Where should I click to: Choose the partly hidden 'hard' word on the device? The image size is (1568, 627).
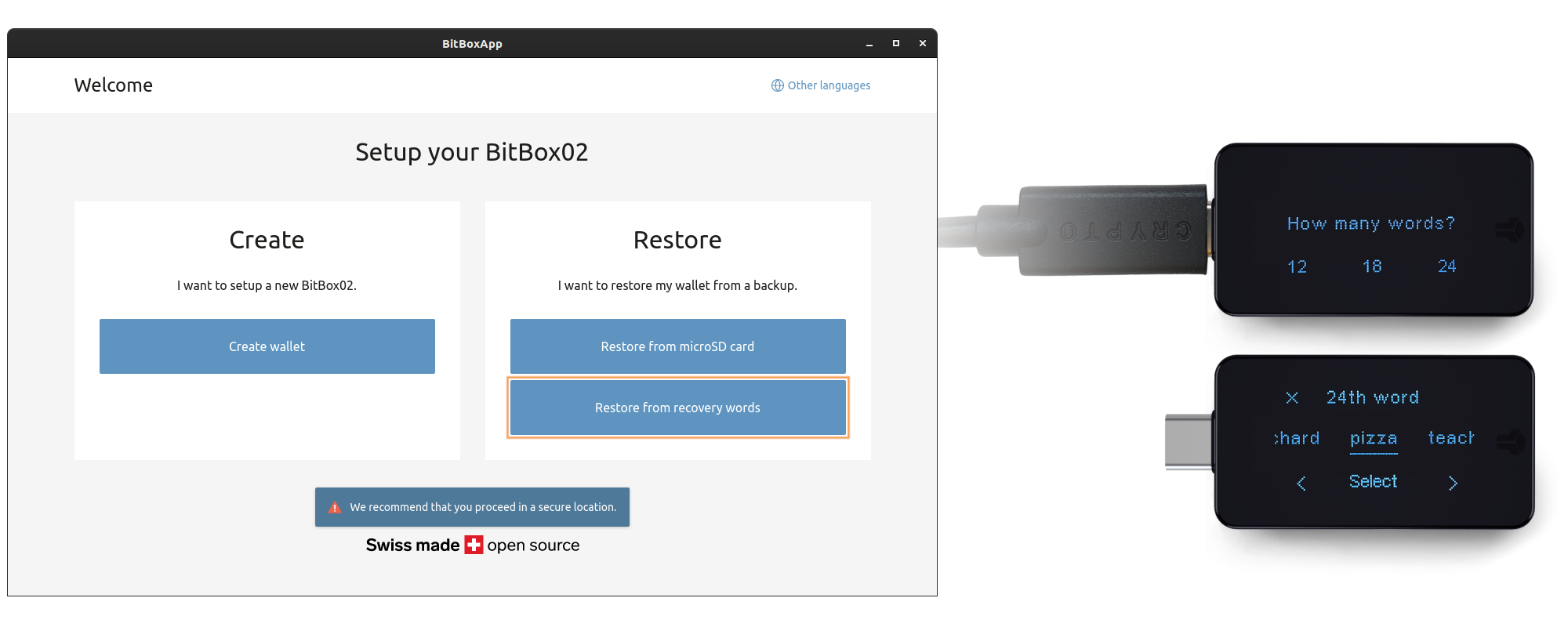1297,438
